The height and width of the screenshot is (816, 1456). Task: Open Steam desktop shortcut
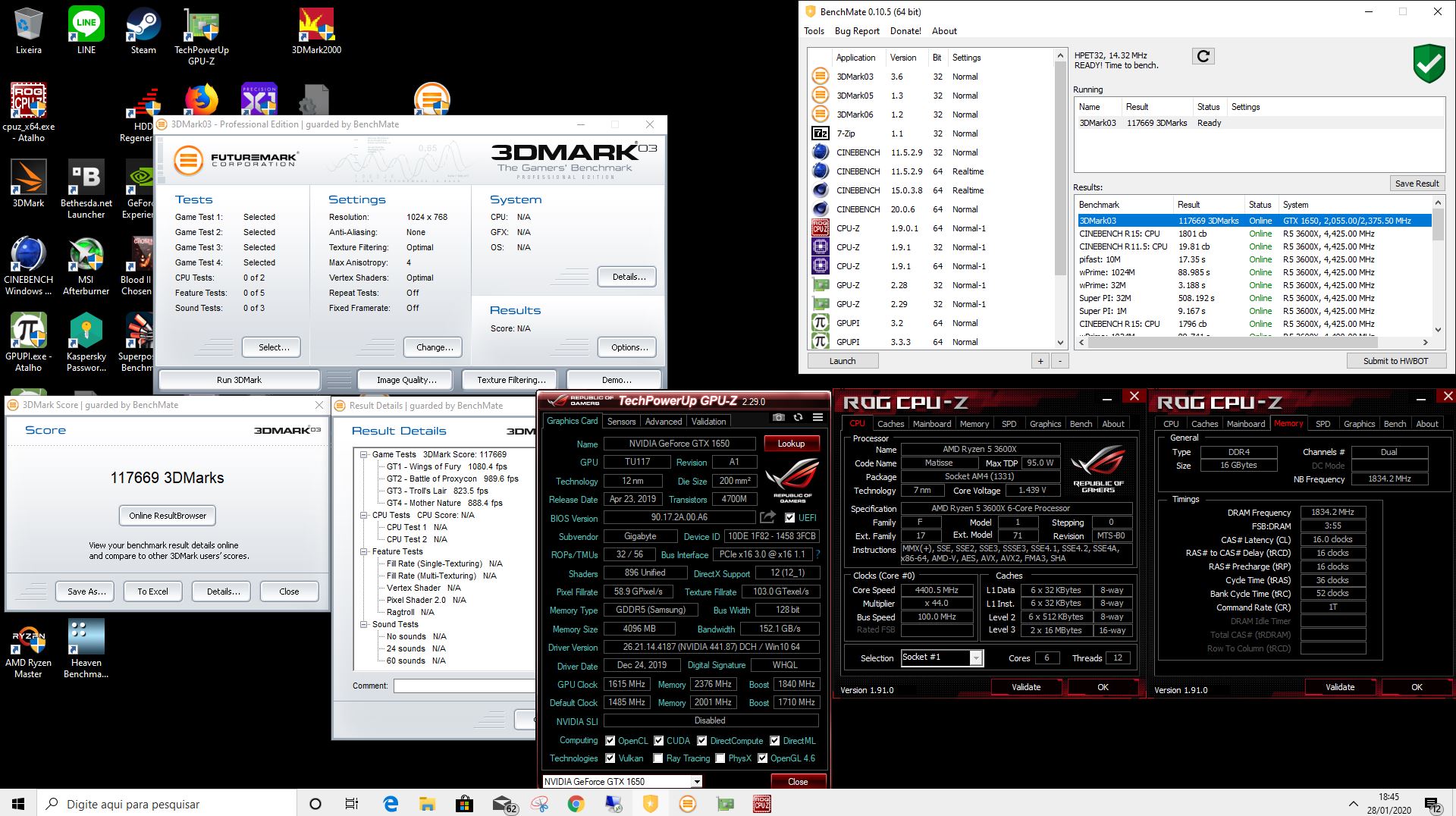143,31
